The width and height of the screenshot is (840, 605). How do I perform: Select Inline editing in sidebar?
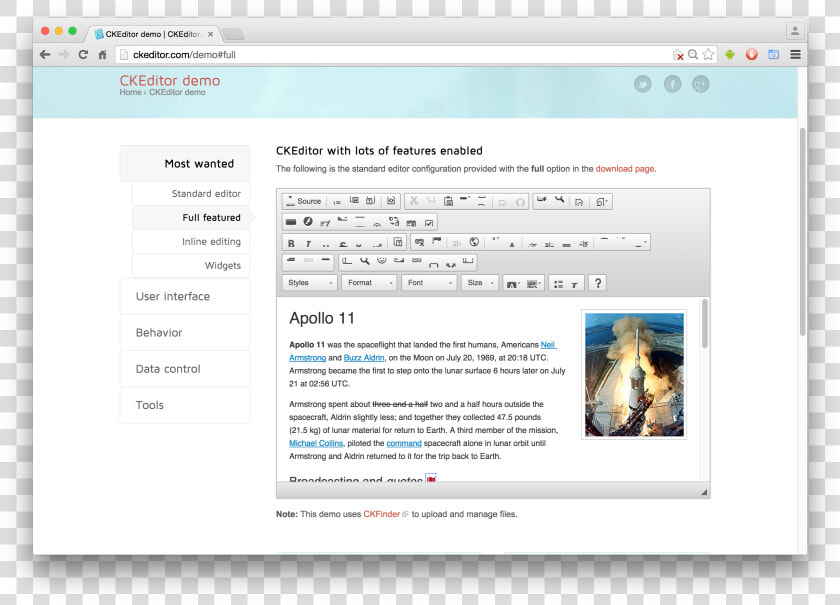(x=191, y=242)
